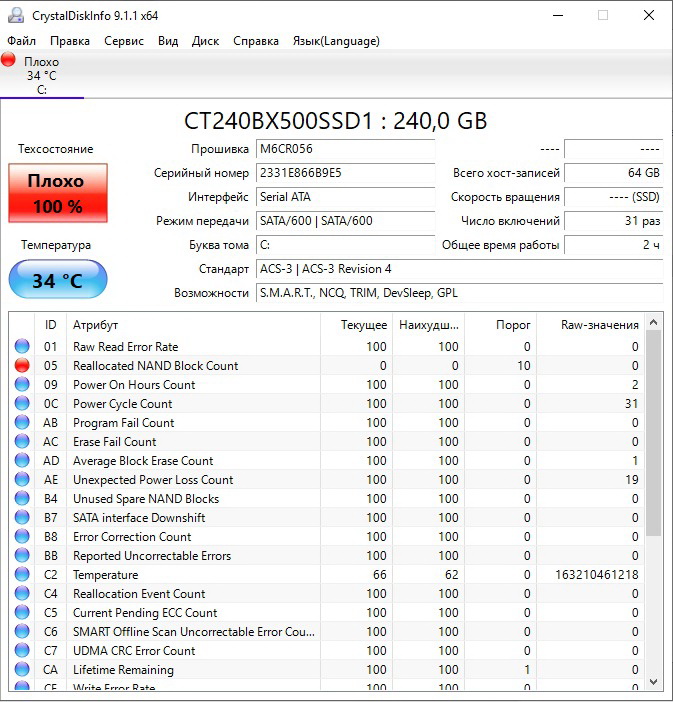Viewport: 673px width, 702px height.
Task: Click the icon beside SMART Offline Scan Uncorrectable
Action: [22, 631]
